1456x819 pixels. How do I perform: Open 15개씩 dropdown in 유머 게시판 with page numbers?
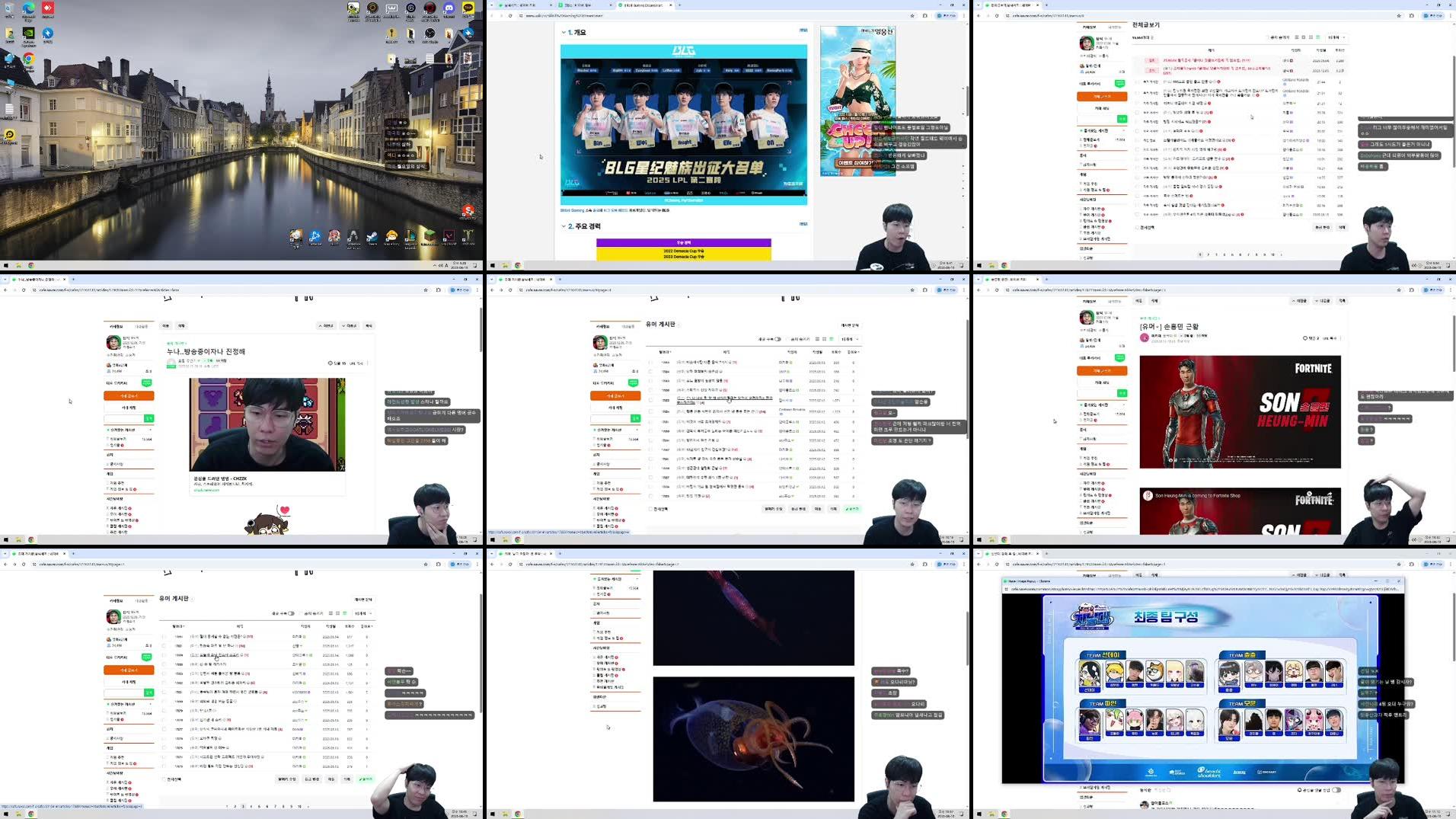coord(362,613)
